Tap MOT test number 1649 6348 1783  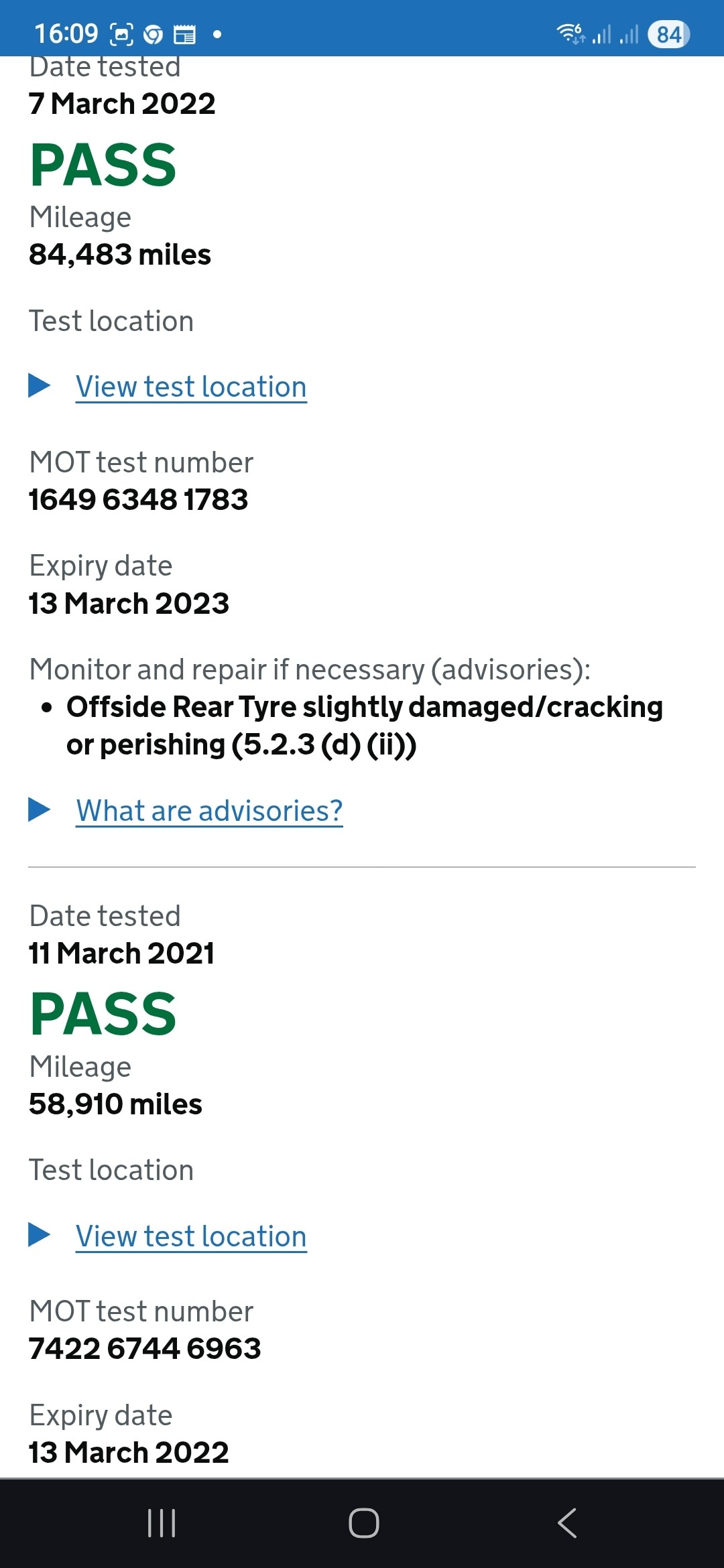pos(138,499)
